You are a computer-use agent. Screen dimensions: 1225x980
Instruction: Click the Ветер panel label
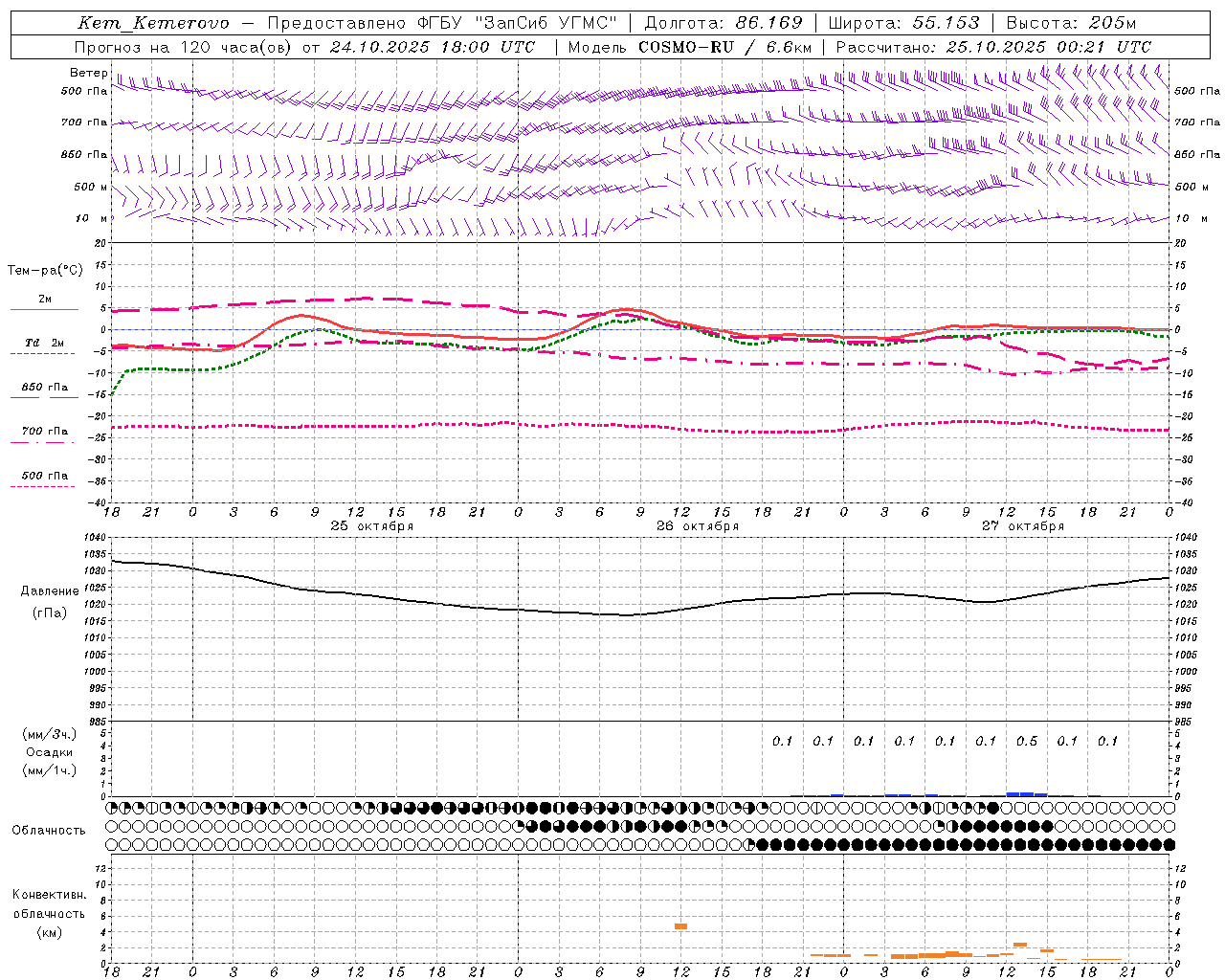pos(89,73)
